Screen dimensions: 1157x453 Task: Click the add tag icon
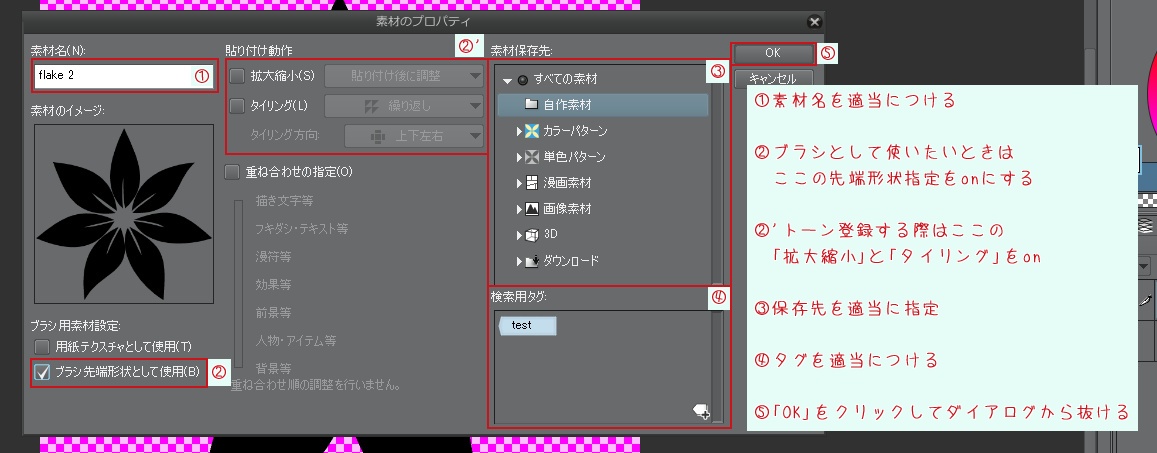[x=702, y=411]
